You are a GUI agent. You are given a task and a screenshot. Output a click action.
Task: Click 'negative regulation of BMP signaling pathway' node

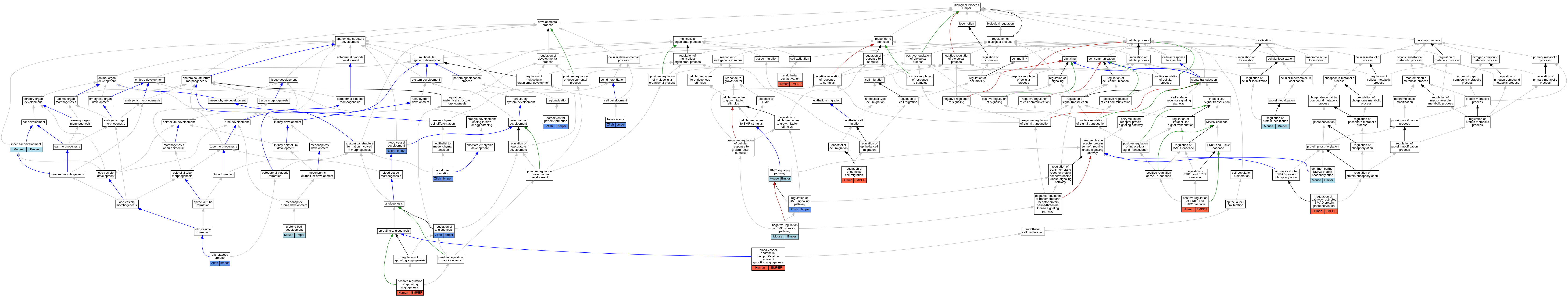[785, 231]
